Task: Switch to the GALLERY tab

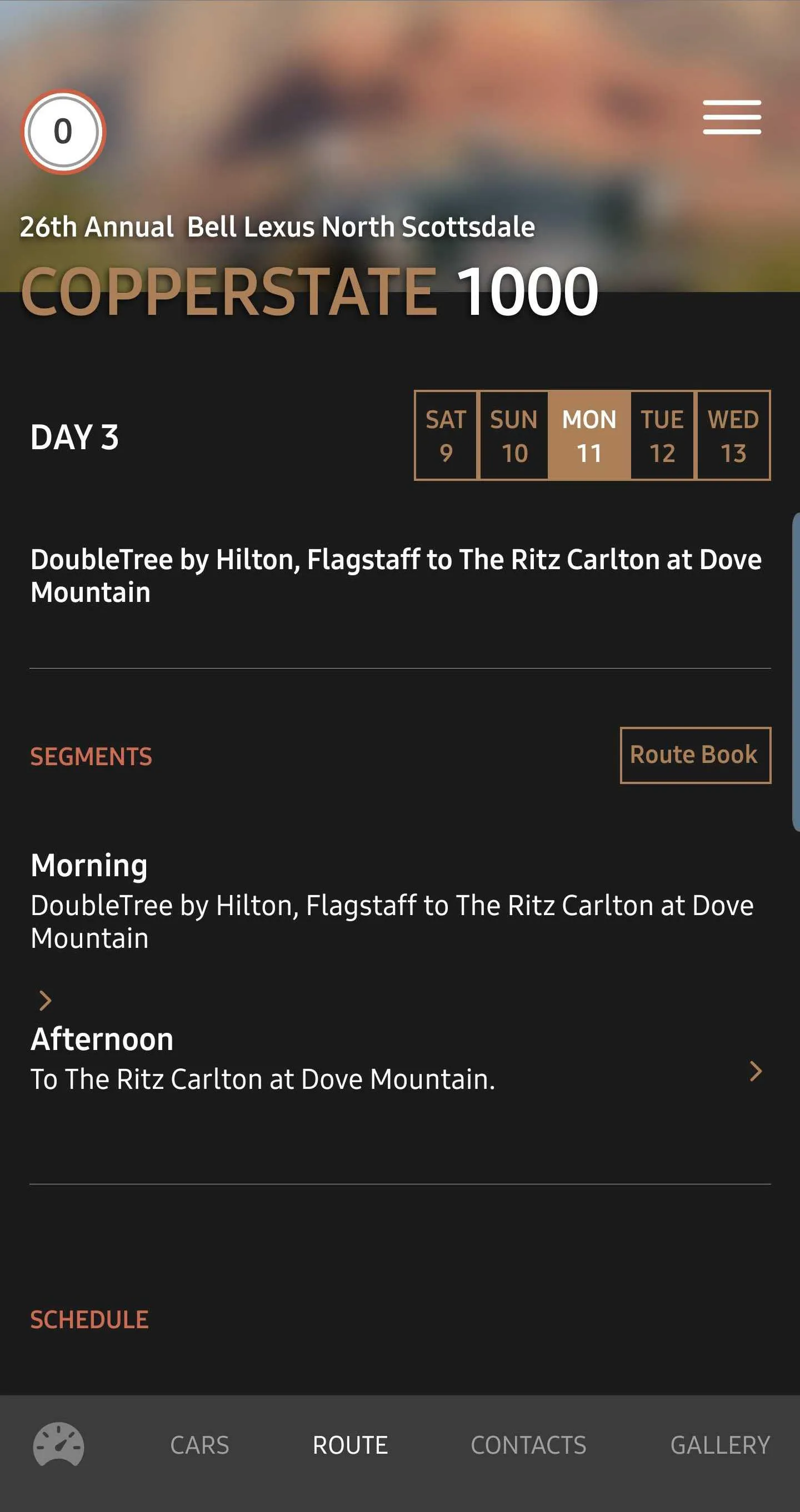Action: click(x=720, y=1445)
